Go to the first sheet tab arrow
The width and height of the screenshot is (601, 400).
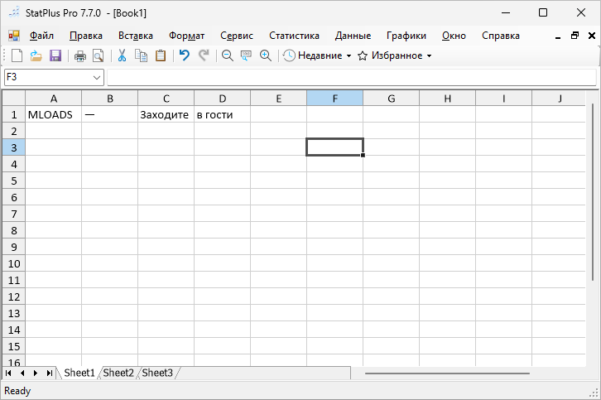8,373
